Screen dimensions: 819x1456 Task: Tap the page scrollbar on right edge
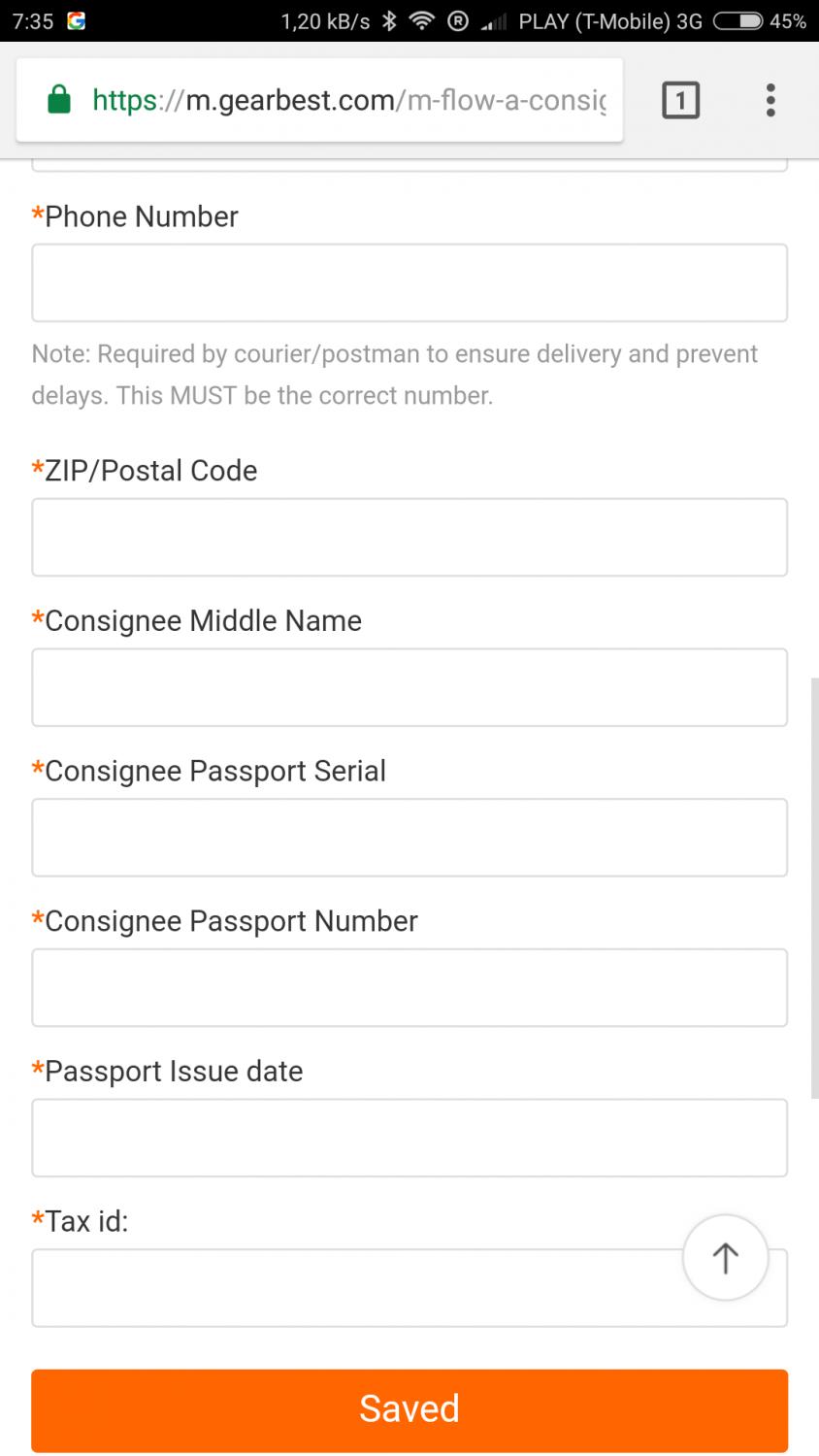point(814,888)
